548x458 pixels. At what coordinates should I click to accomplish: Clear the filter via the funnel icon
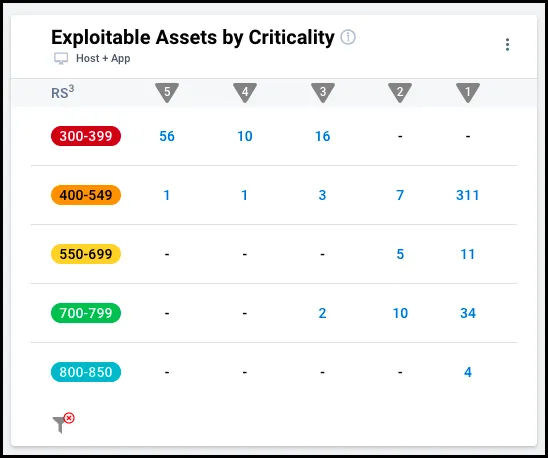click(x=63, y=423)
